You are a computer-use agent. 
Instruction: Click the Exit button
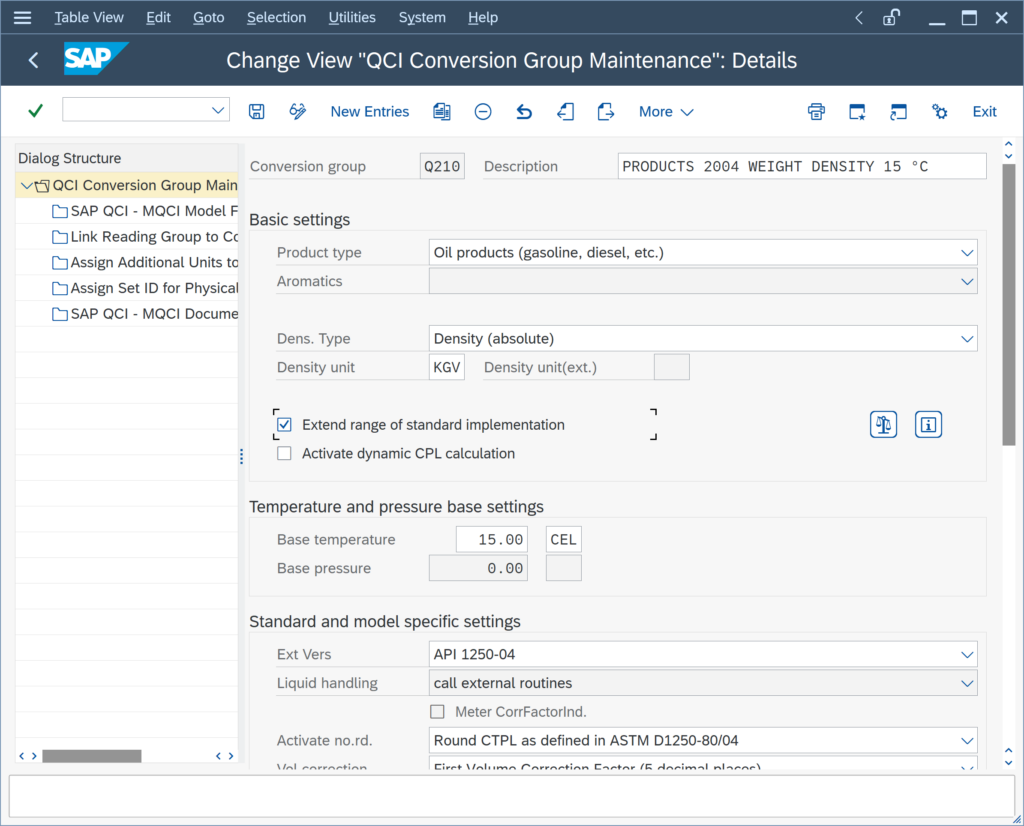984,112
